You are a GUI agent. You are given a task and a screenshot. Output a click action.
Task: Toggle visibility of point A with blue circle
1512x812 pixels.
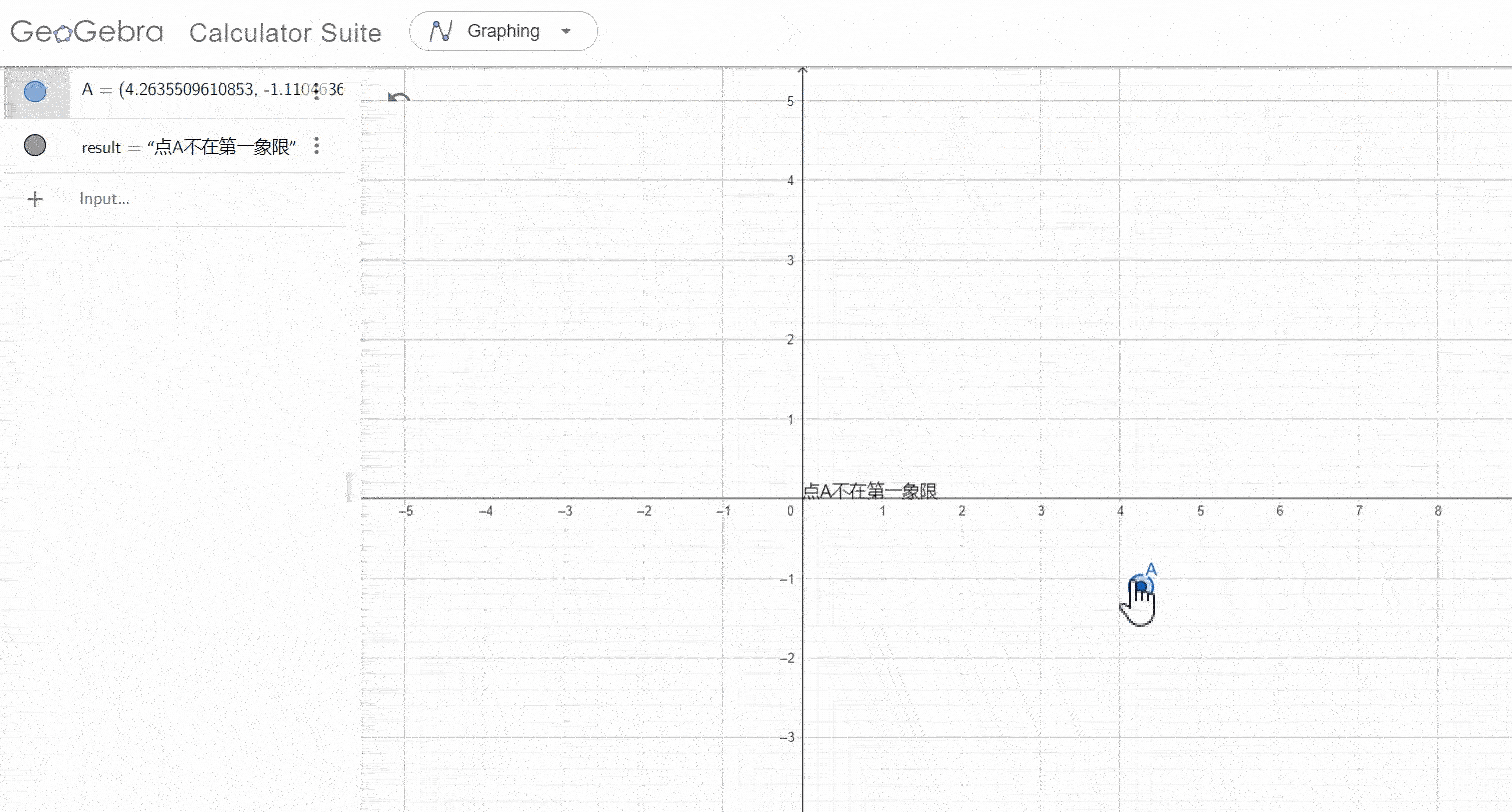tap(35, 92)
